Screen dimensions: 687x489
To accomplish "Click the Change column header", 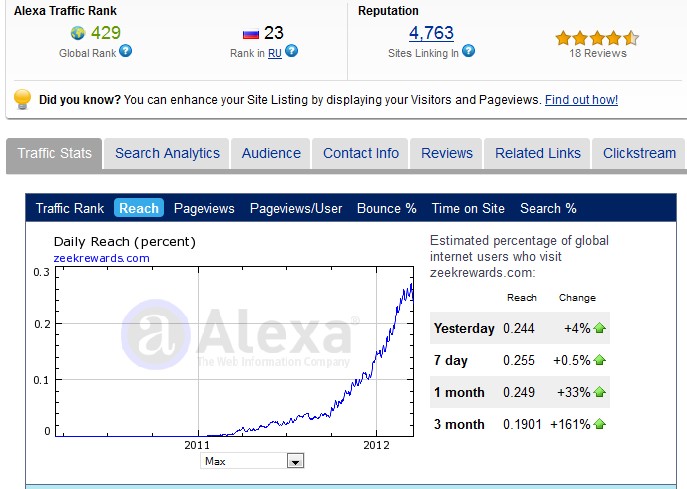I will (x=577, y=298).
